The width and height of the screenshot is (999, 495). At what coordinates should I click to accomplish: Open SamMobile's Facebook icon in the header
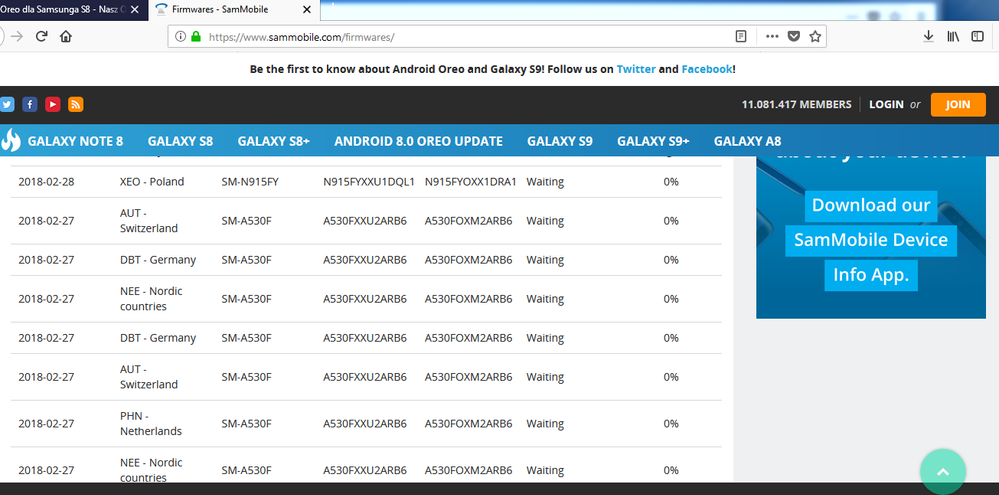coord(30,104)
